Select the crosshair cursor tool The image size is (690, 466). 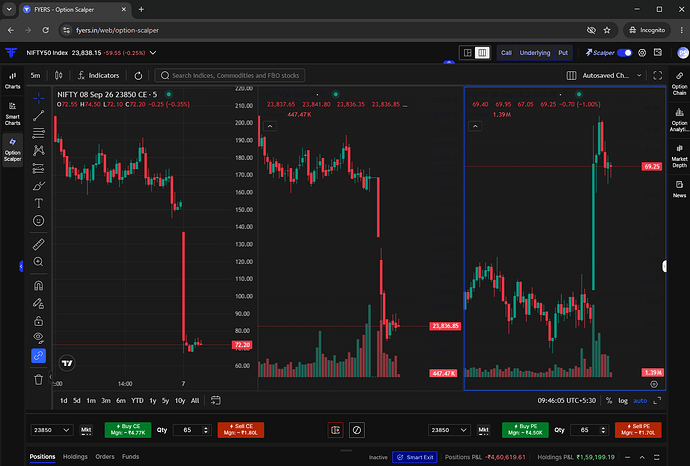(x=38, y=98)
